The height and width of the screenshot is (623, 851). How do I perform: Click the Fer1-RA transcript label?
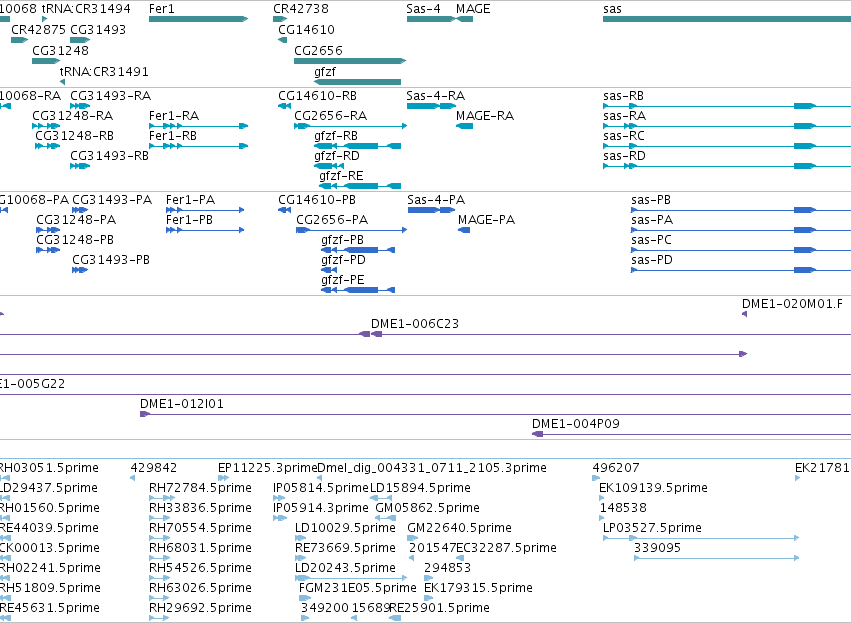pyautogui.click(x=174, y=116)
